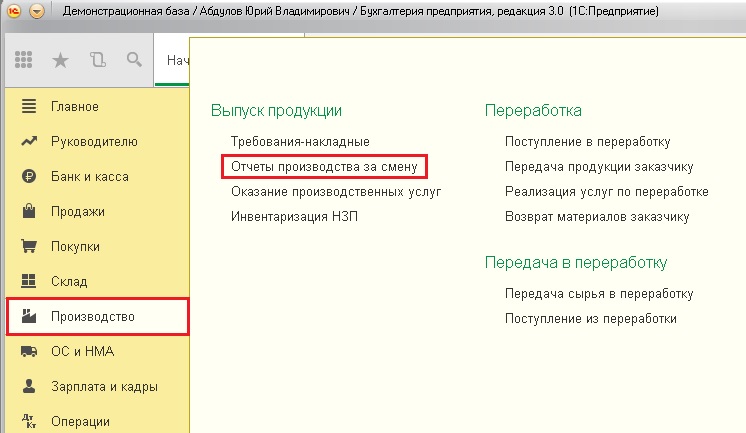The height and width of the screenshot is (433, 746).
Task: Select the Склад section
Action: pos(69,282)
